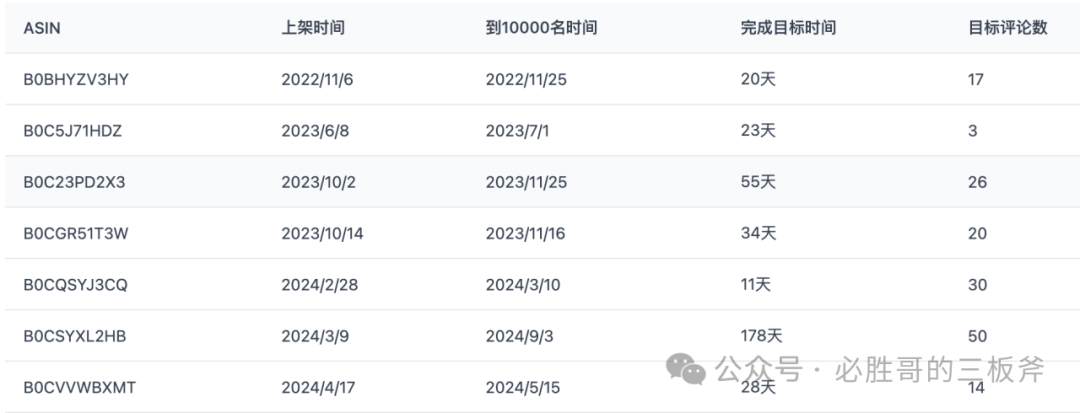Select ASIN B0C5J71HDZ cell
Viewport: 1080px width, 413px height.
coord(72,131)
